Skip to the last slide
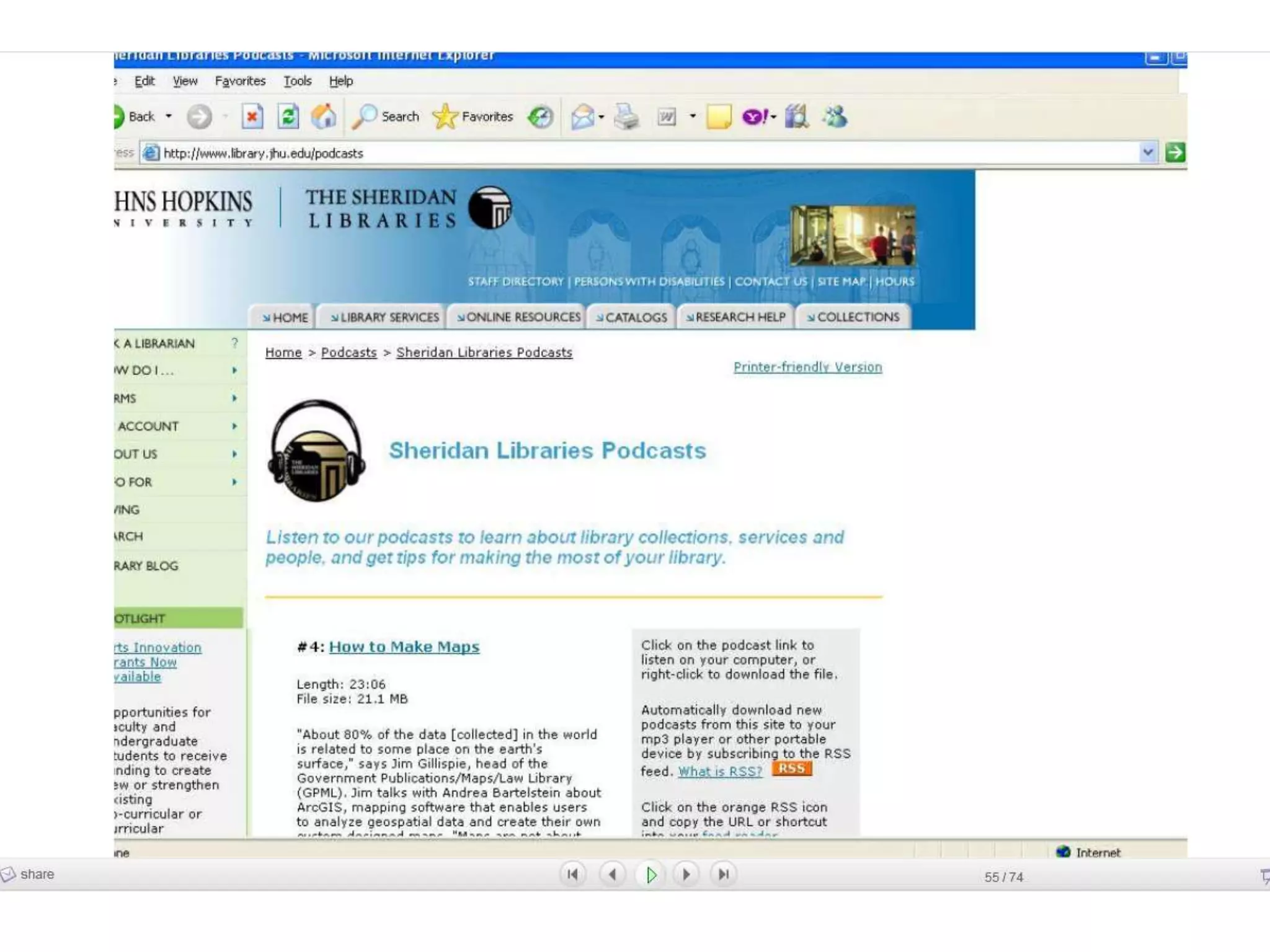 [723, 875]
